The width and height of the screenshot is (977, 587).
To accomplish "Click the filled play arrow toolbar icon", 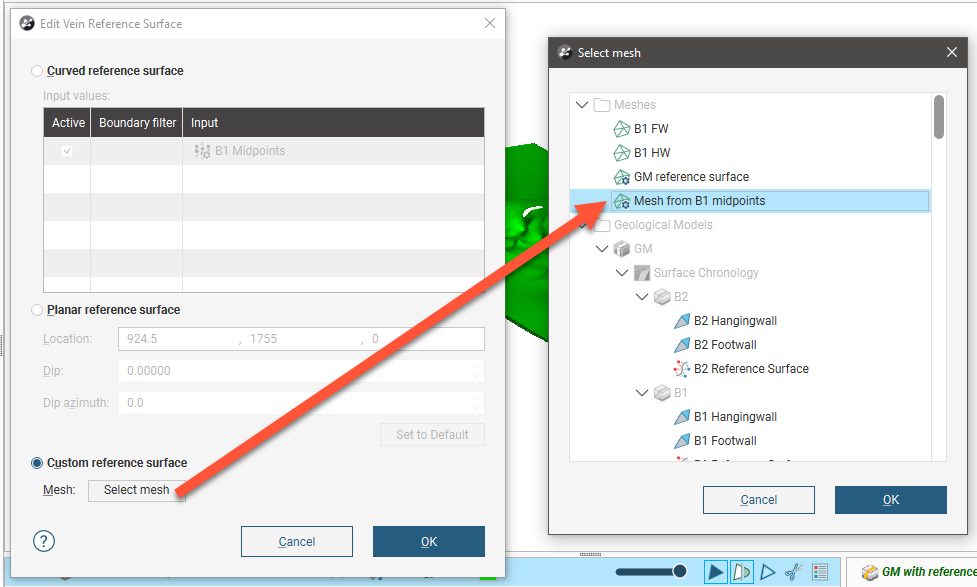I will pyautogui.click(x=715, y=572).
